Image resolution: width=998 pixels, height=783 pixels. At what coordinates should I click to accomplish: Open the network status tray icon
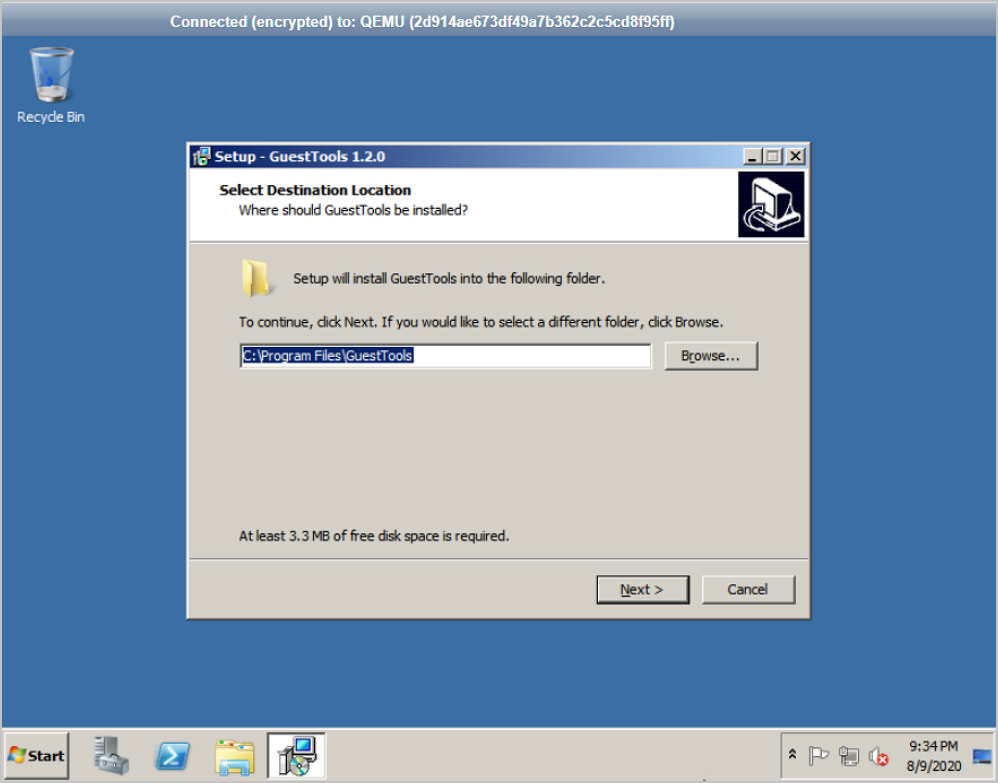tap(848, 756)
